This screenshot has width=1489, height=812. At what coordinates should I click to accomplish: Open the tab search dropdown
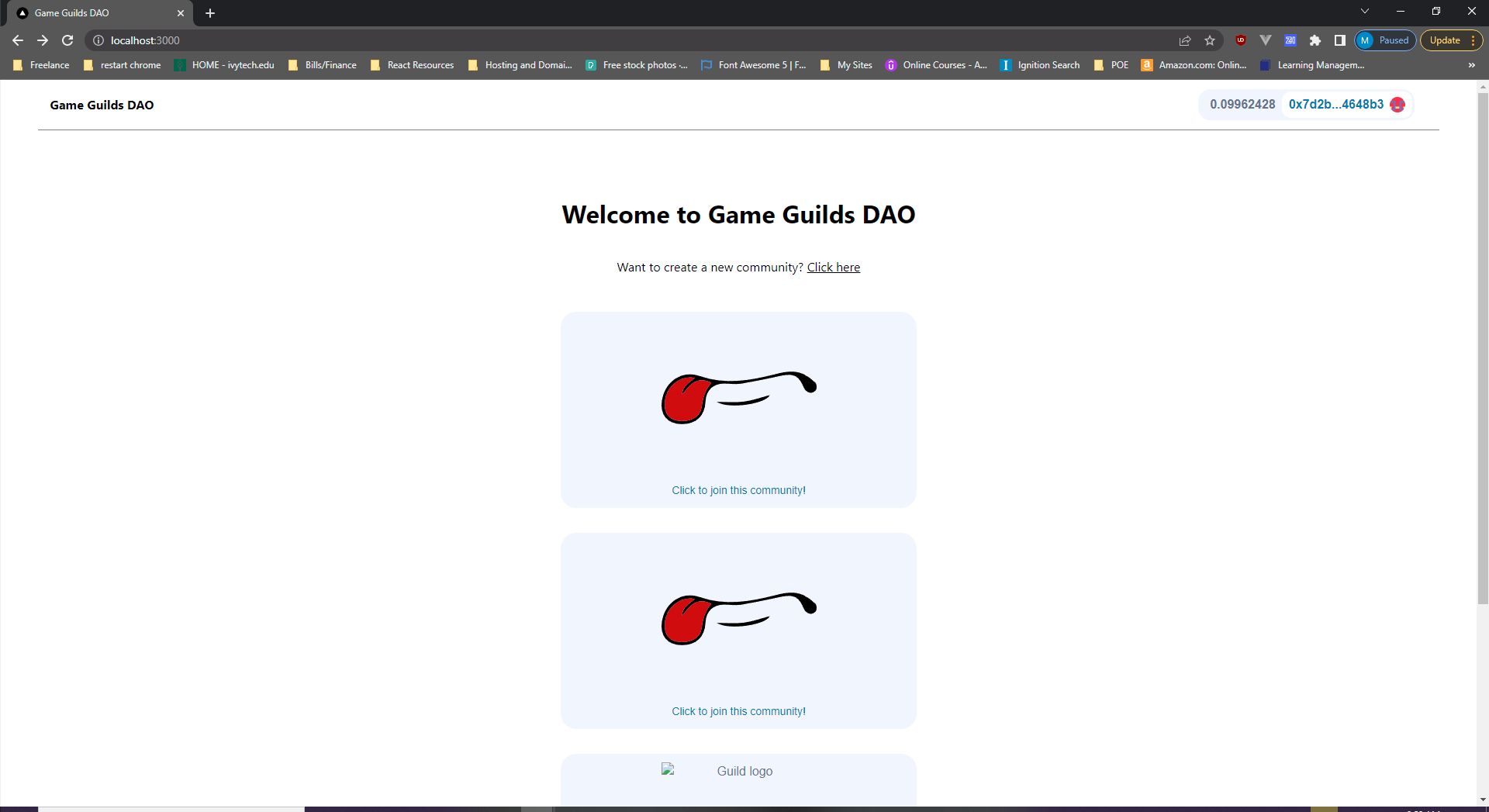coord(1365,12)
